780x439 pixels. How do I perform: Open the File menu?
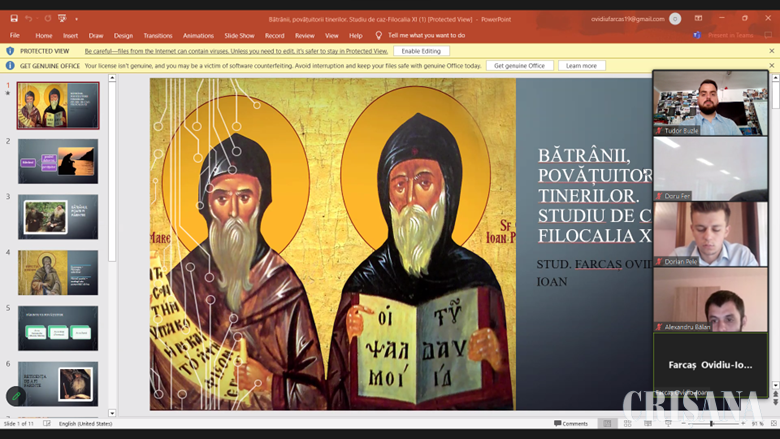pyautogui.click(x=15, y=35)
